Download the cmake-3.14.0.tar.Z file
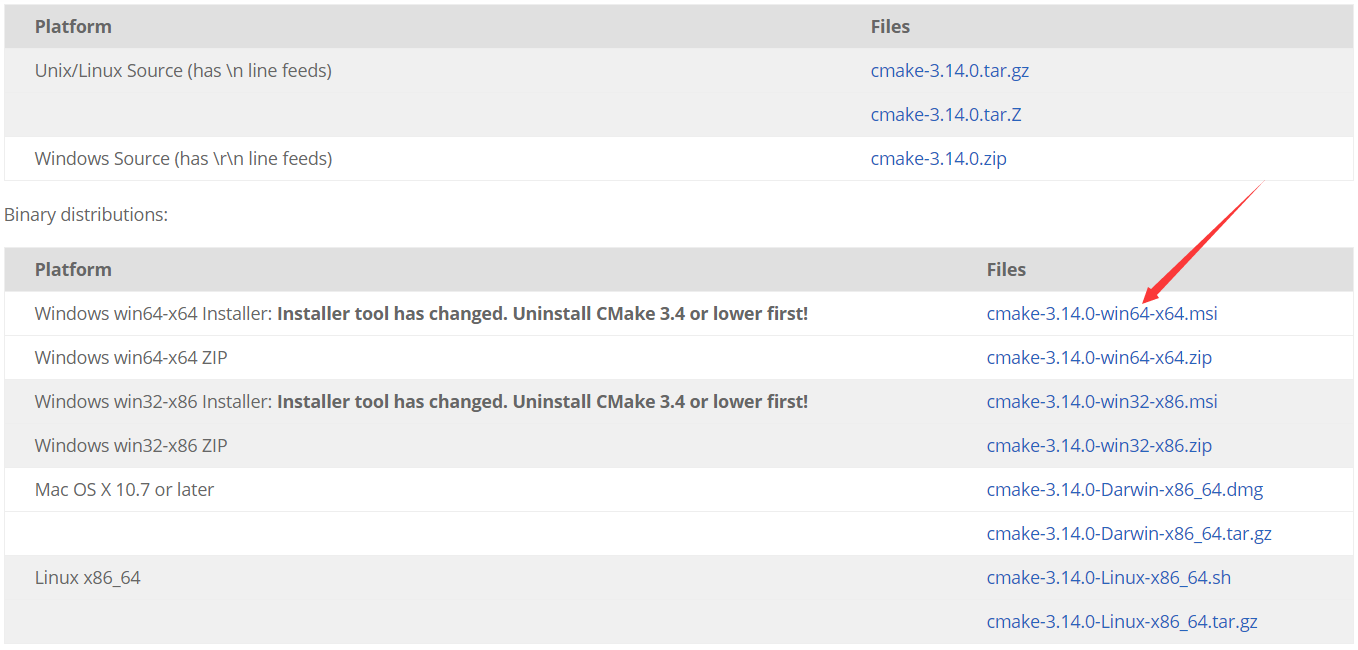The image size is (1358, 650). click(944, 114)
